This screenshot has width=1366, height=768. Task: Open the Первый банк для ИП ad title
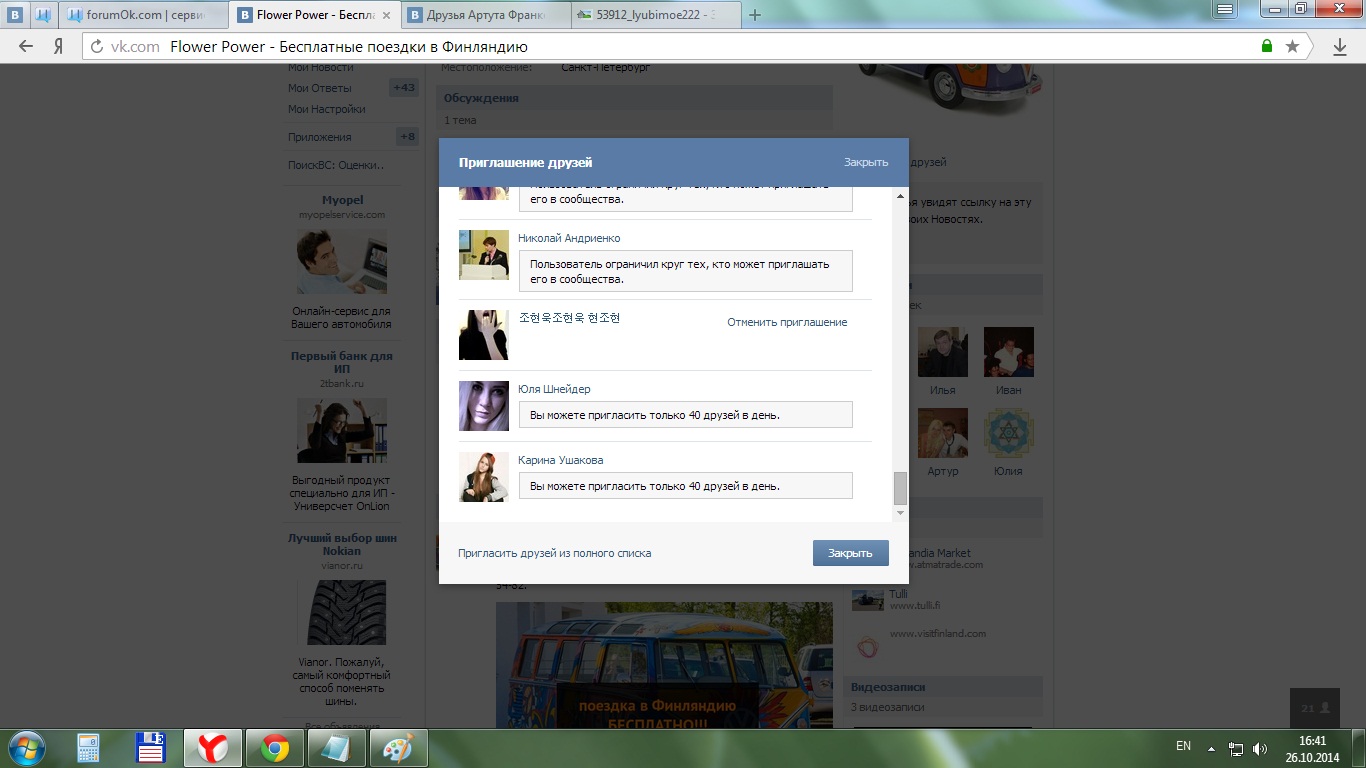tap(342, 362)
